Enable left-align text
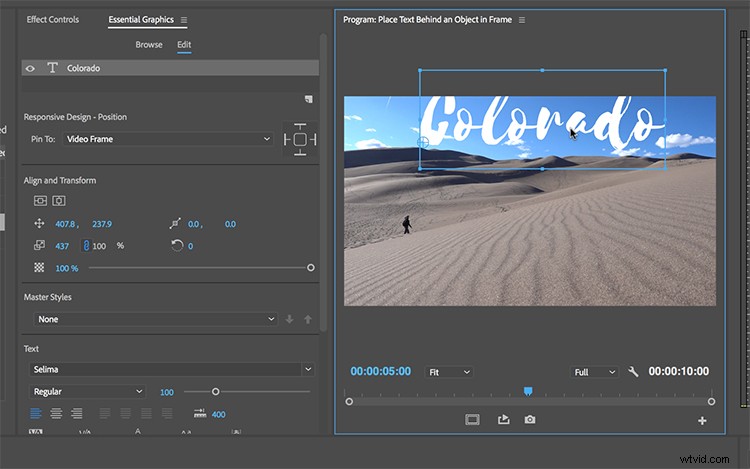The width and height of the screenshot is (750, 469). point(36,413)
